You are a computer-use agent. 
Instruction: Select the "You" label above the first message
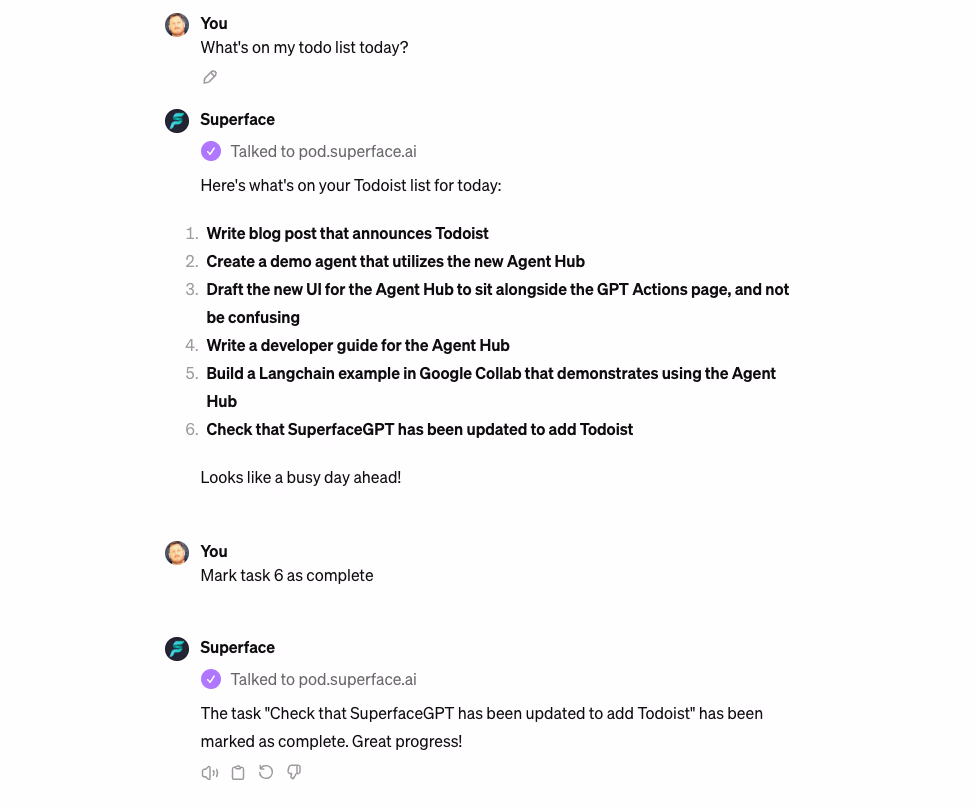pos(213,23)
